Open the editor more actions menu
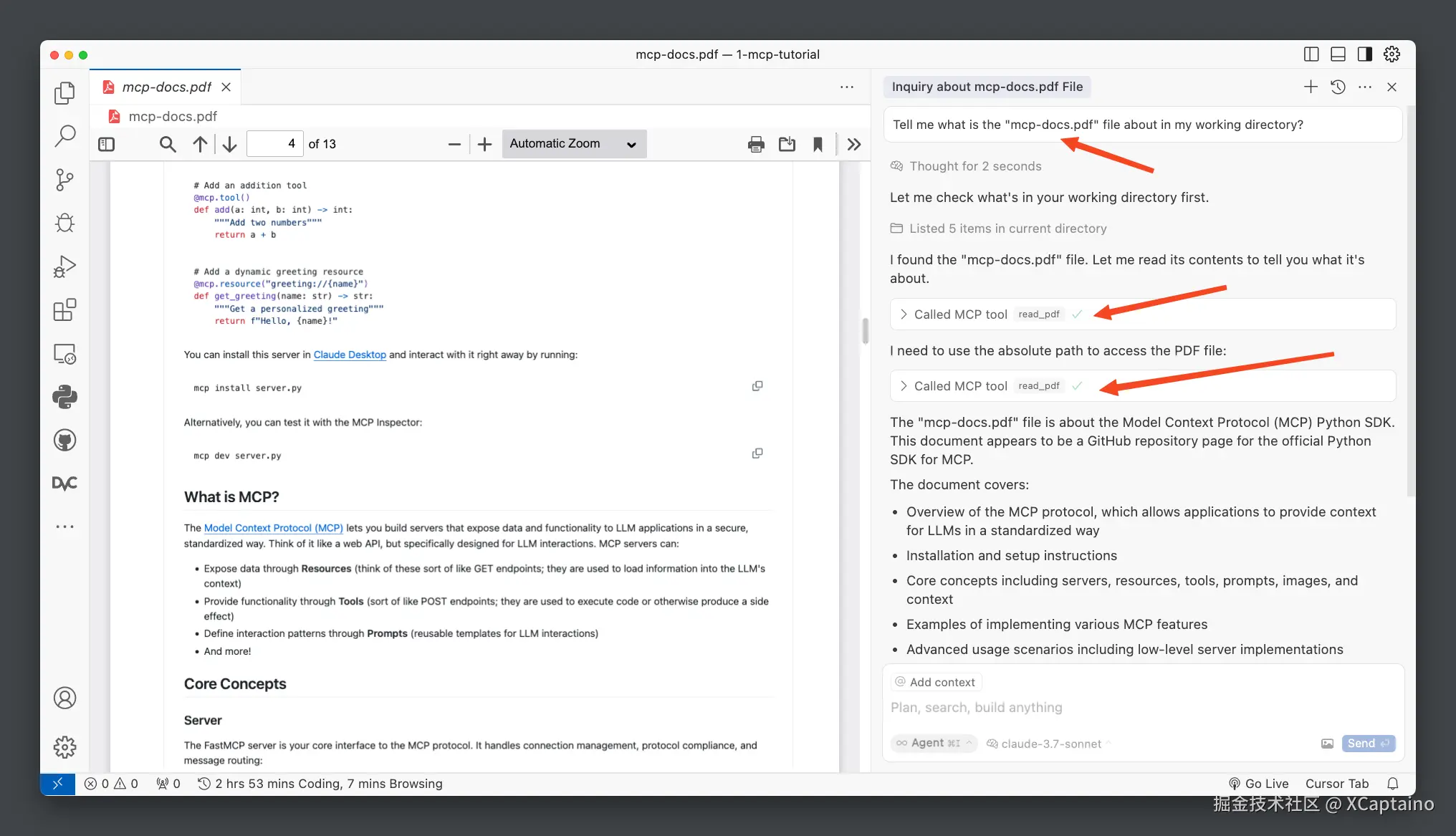Screen dimensions: 1456x836 (846, 87)
